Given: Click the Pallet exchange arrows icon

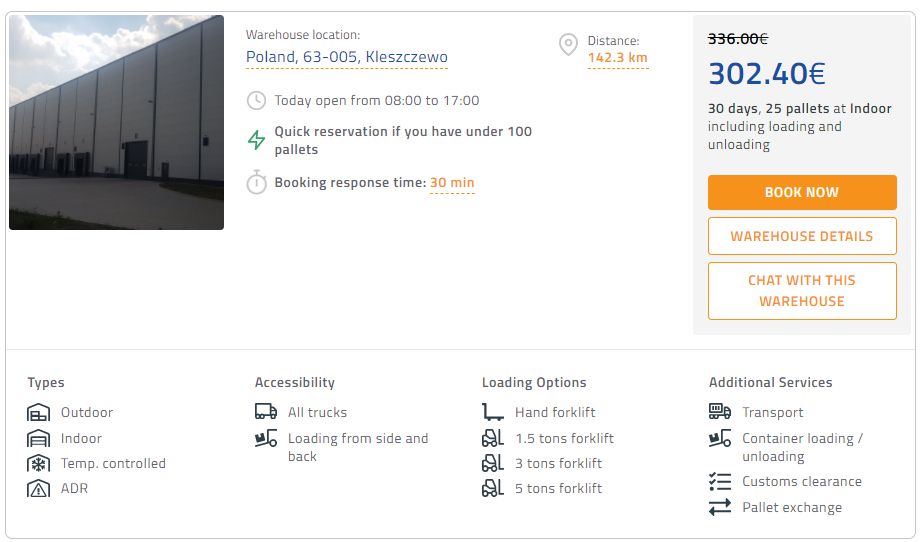Looking at the screenshot, I should click(x=720, y=508).
